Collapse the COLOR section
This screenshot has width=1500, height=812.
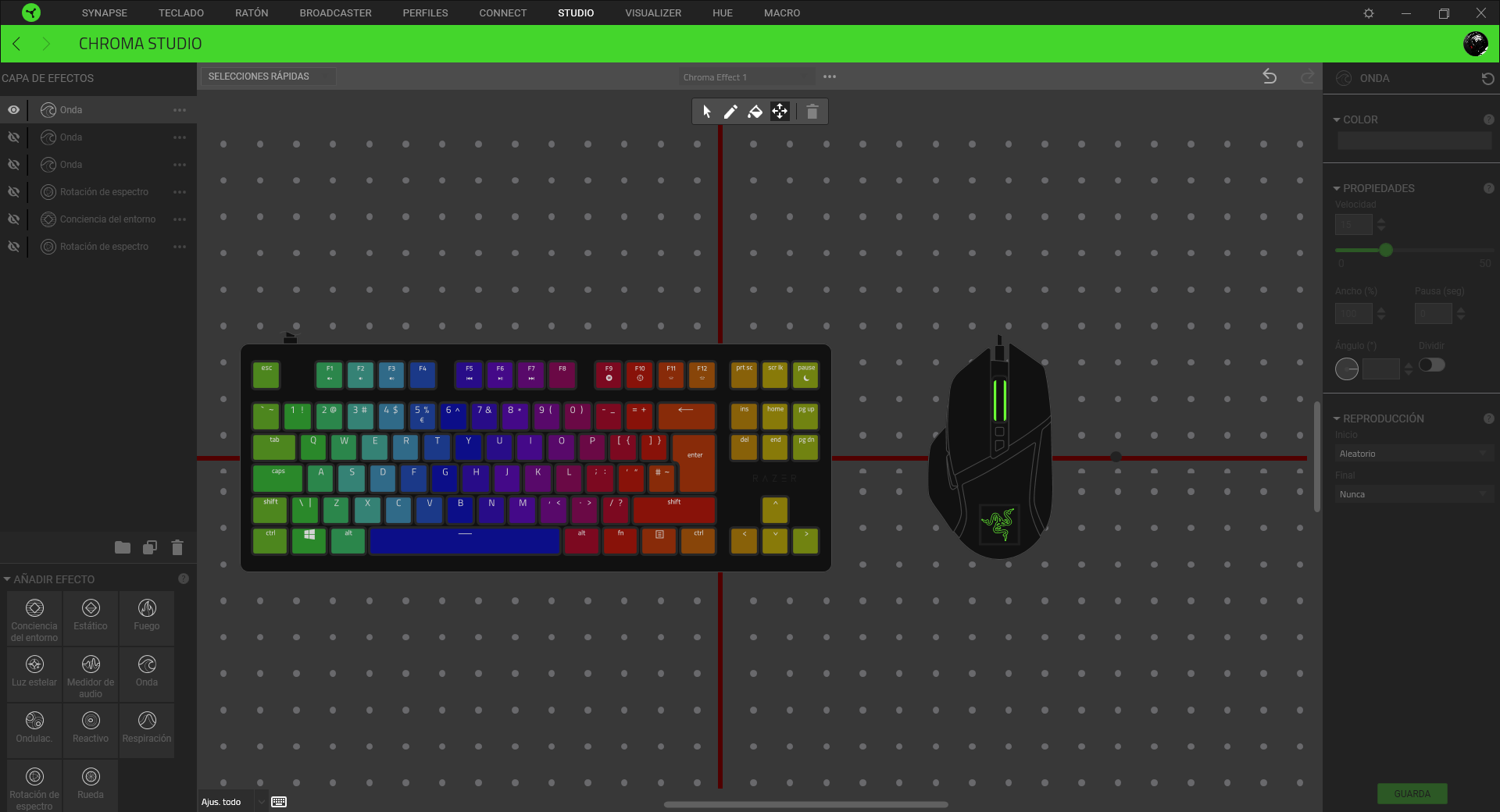pos(1337,120)
